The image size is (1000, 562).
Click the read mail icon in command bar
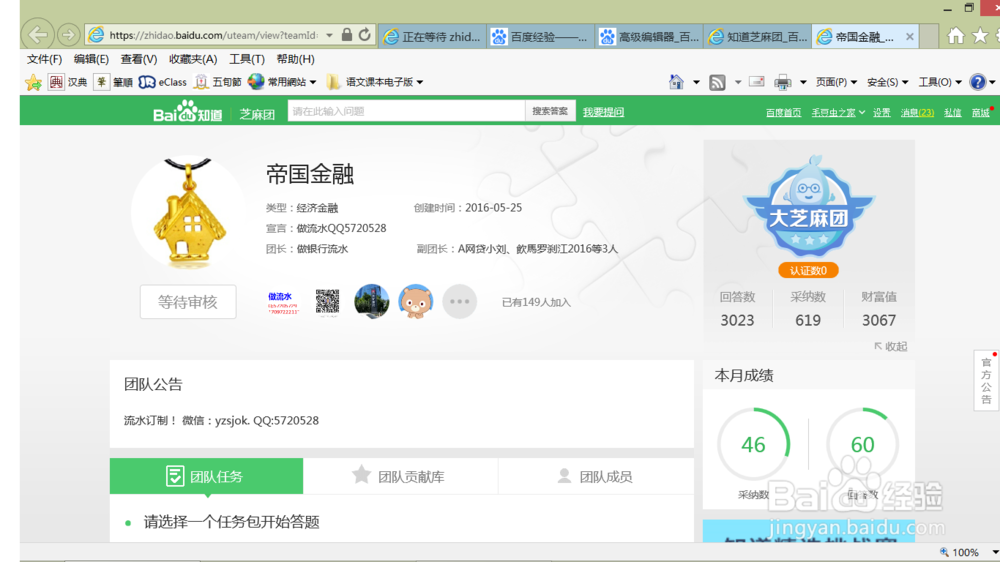coord(757,82)
